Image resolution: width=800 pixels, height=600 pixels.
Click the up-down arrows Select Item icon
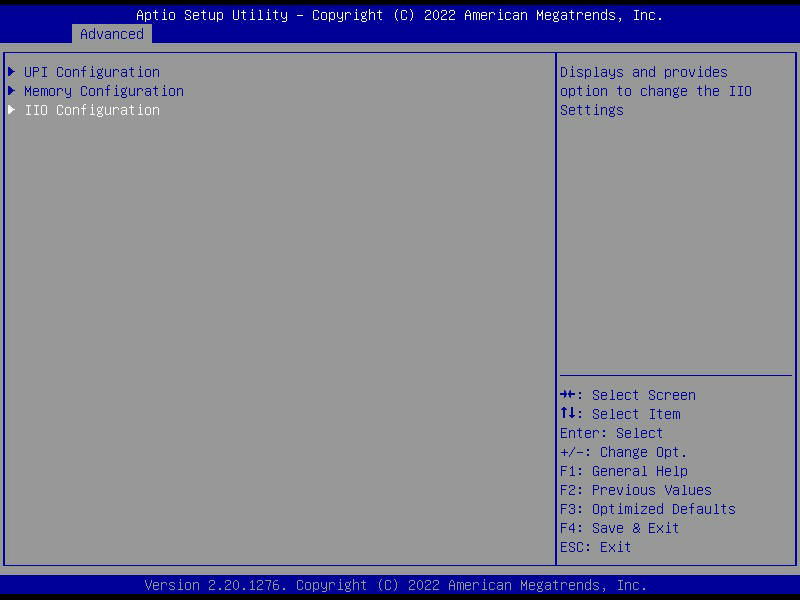click(567, 414)
